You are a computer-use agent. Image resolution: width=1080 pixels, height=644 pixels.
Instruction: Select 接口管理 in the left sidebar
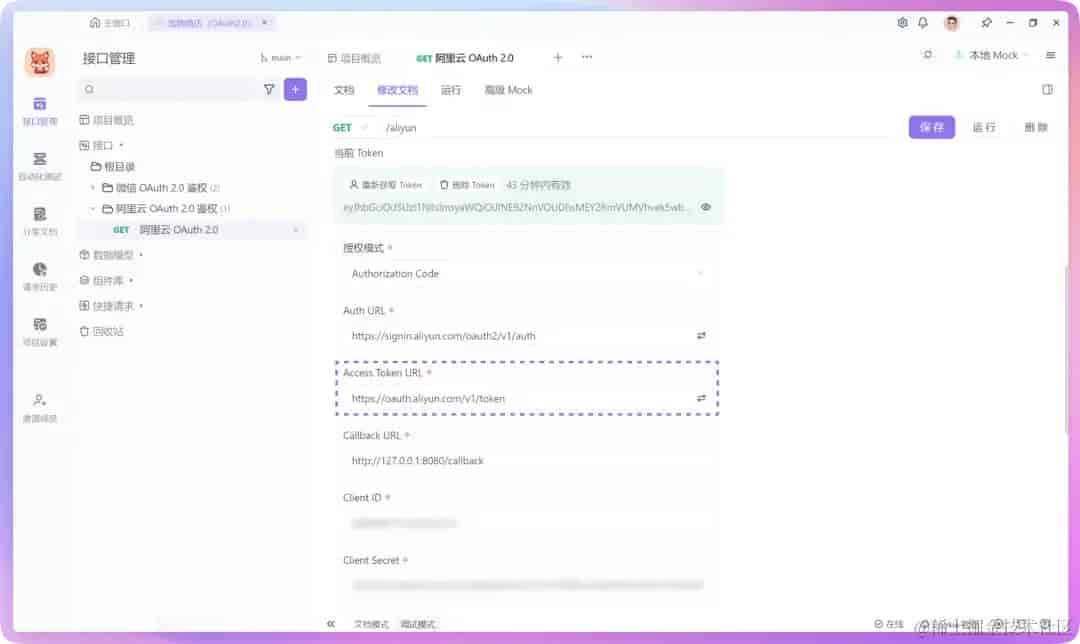pos(39,111)
